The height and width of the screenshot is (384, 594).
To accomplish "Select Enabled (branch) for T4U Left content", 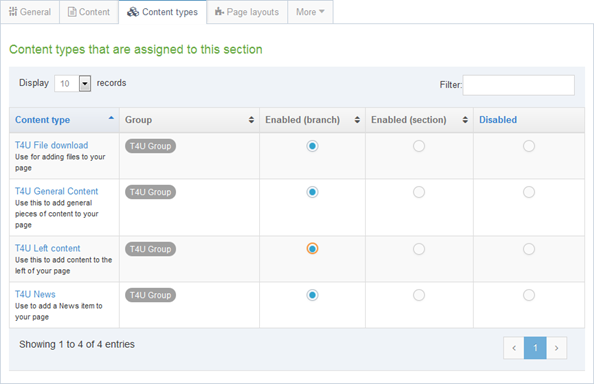I will 312,249.
